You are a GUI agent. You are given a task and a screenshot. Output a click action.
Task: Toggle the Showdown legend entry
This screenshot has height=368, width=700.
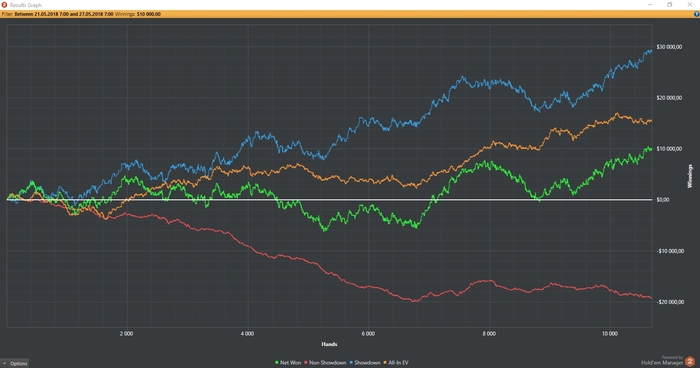click(365, 363)
